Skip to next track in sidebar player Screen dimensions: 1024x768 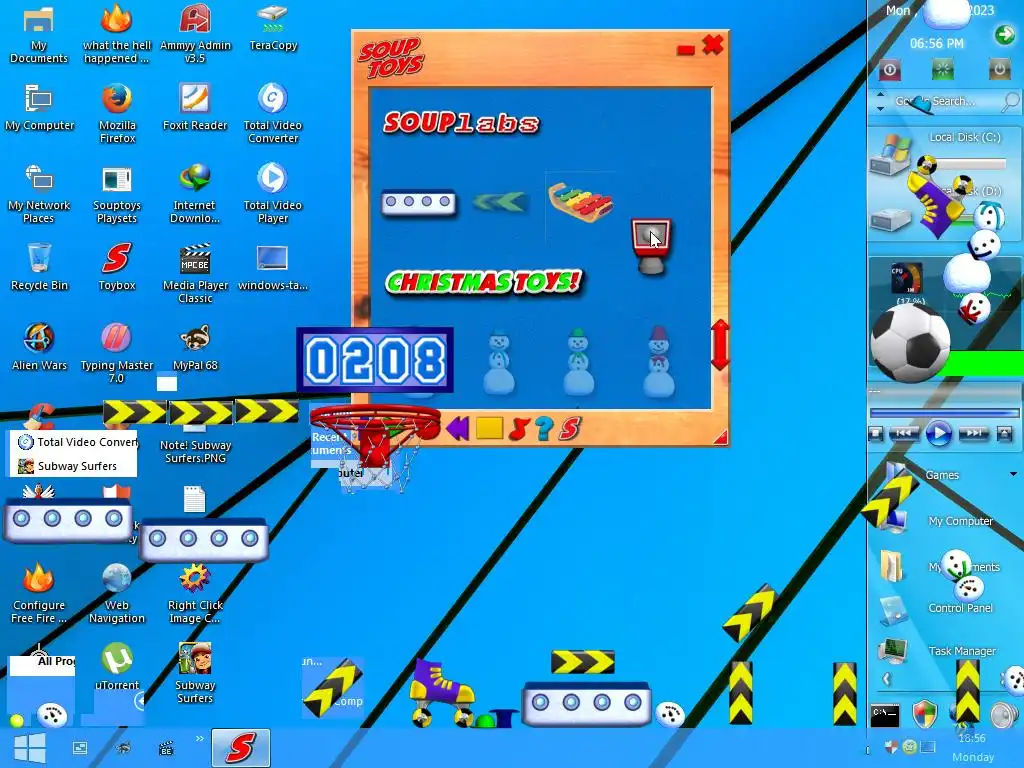coord(974,434)
